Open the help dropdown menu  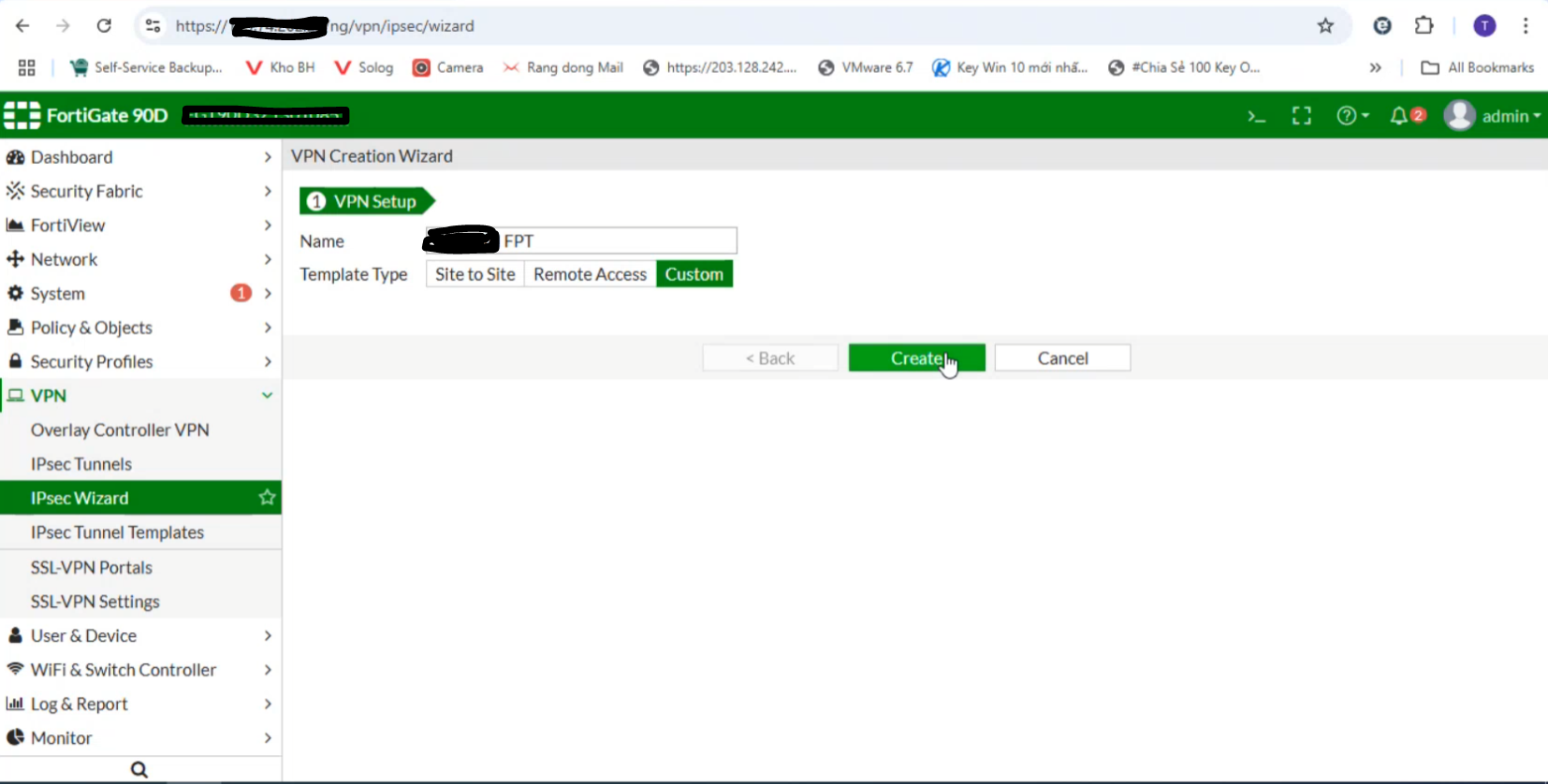coord(1352,116)
